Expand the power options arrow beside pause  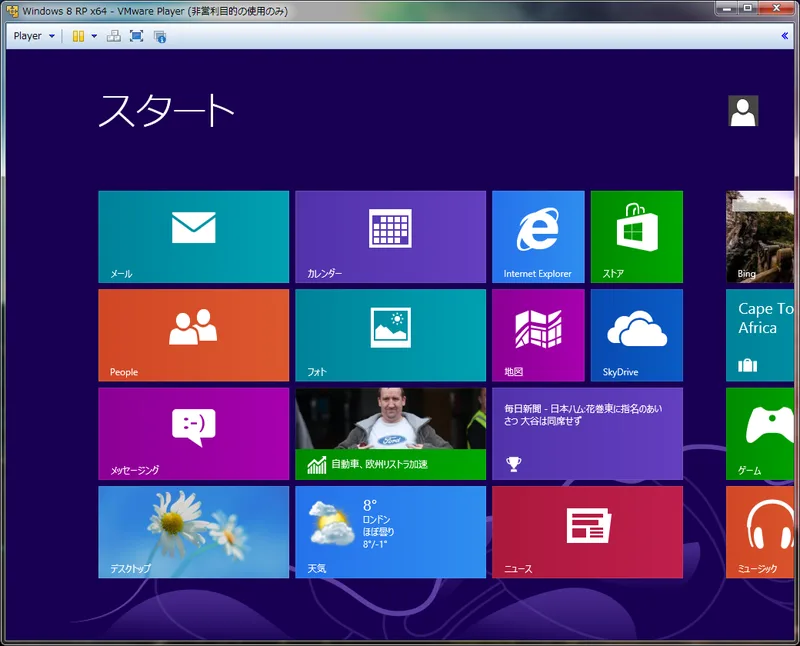94,36
